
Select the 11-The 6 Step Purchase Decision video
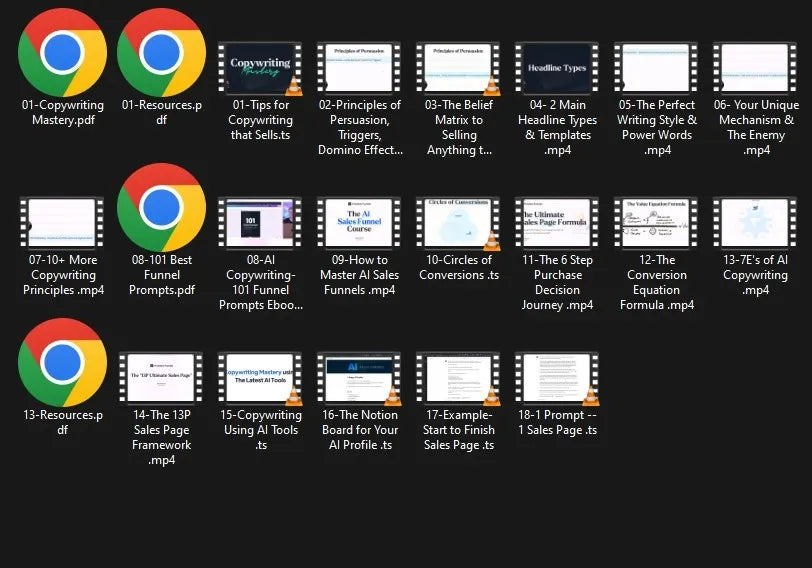point(557,223)
